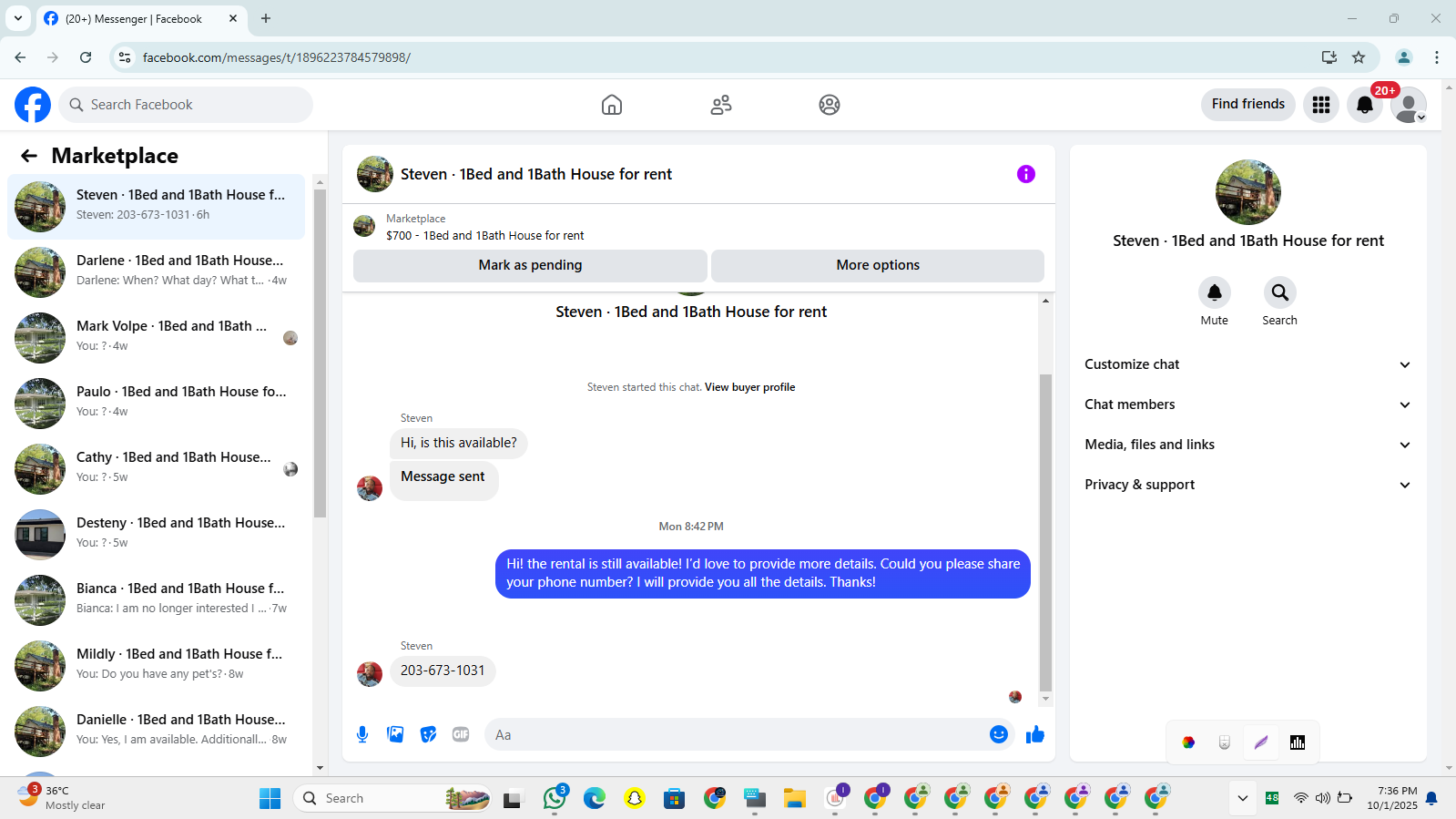Click the bar chart extension icon

(1298, 742)
